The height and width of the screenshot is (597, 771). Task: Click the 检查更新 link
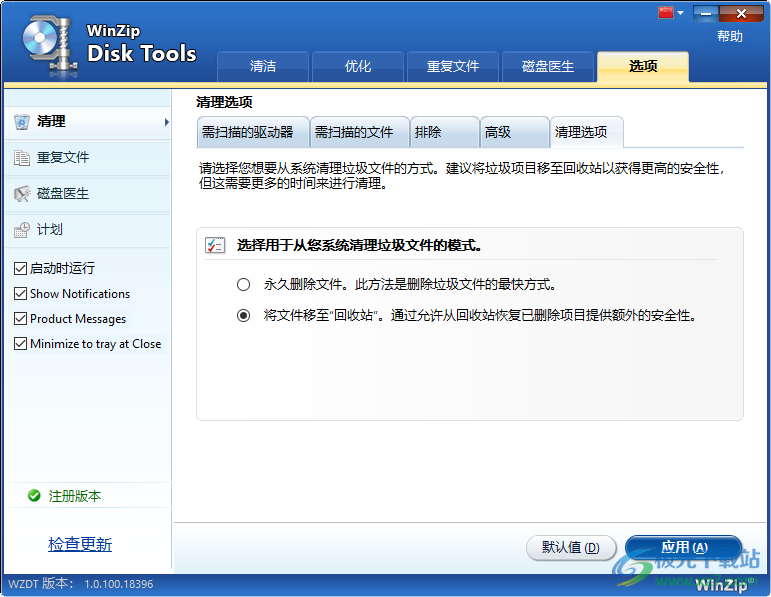click(80, 544)
